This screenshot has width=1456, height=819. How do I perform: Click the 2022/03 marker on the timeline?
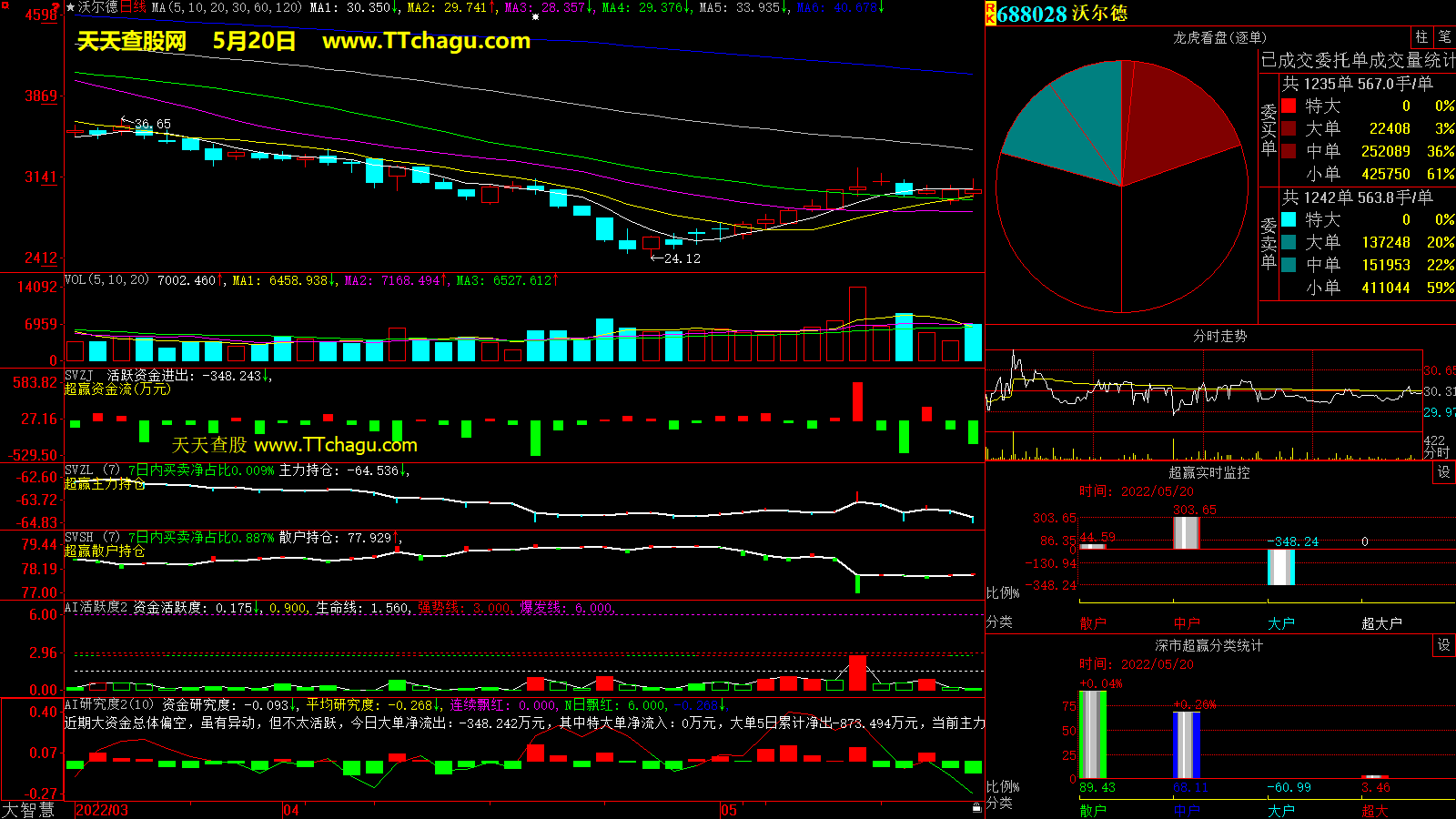tap(102, 810)
